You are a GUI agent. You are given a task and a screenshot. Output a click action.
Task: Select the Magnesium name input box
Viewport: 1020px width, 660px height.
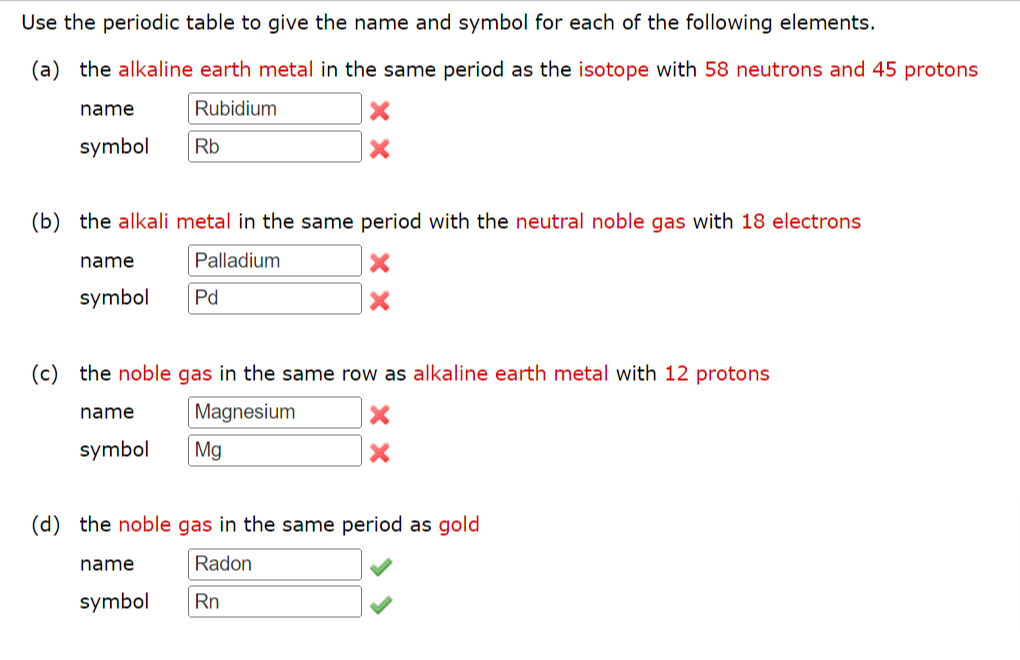click(x=274, y=411)
